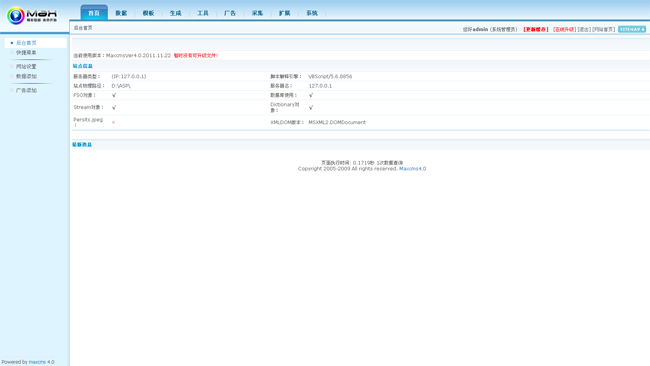
Task: Open 快捷菜单 in the sidebar
Action: [26, 53]
